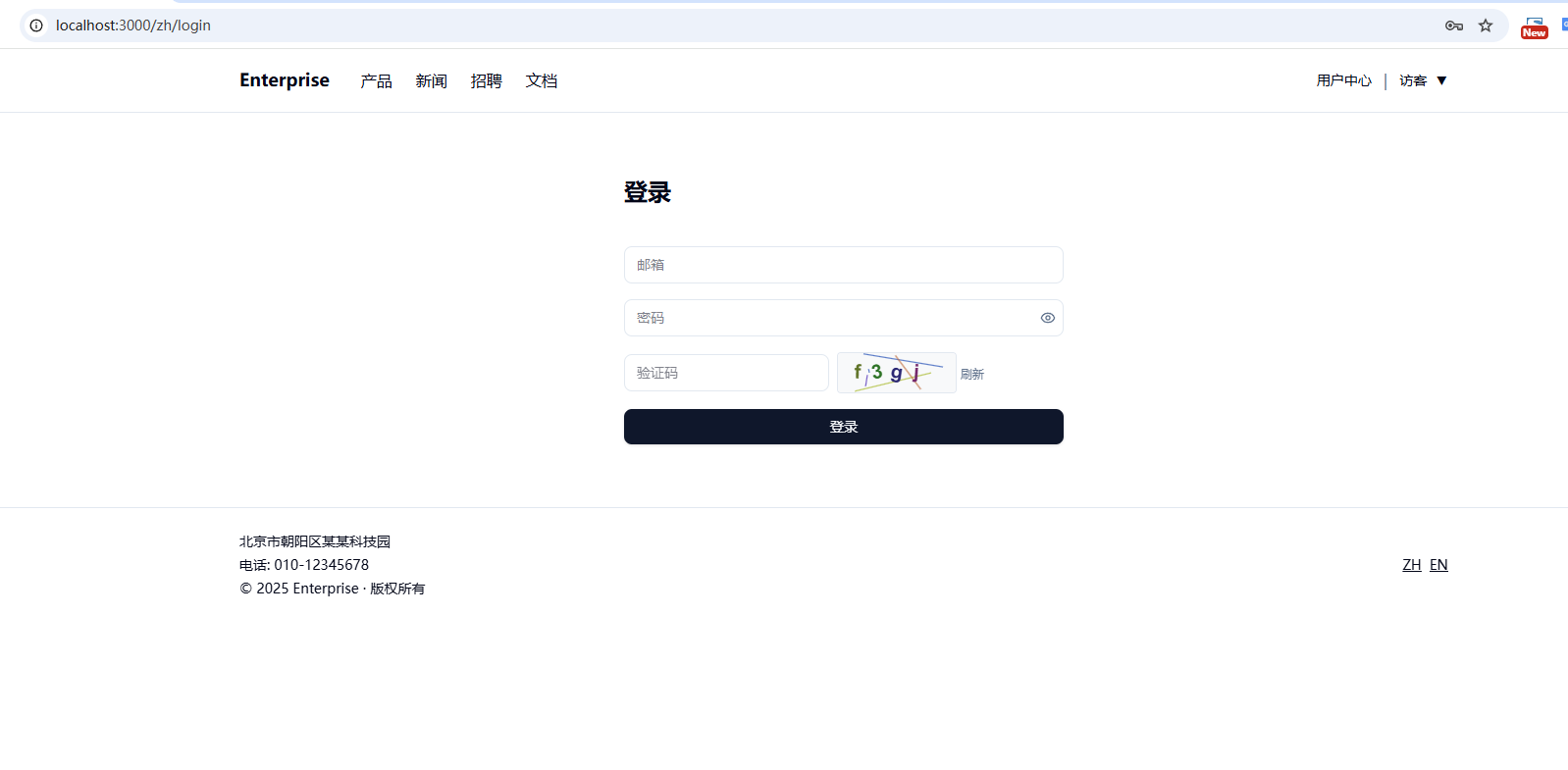The image size is (1568, 770).
Task: Open the saved passwords key icon
Action: click(x=1454, y=26)
